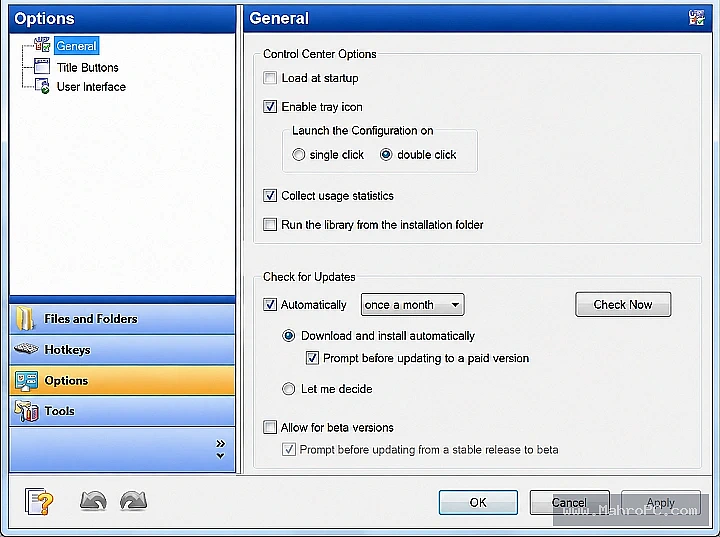Toggle Prompt before updating from stable to beta
This screenshot has height=537, width=720.
(x=288, y=449)
